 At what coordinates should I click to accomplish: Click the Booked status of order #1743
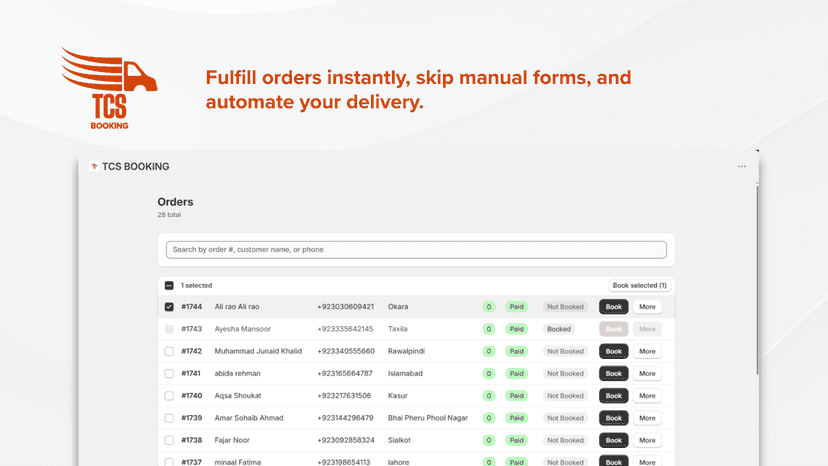pos(559,329)
